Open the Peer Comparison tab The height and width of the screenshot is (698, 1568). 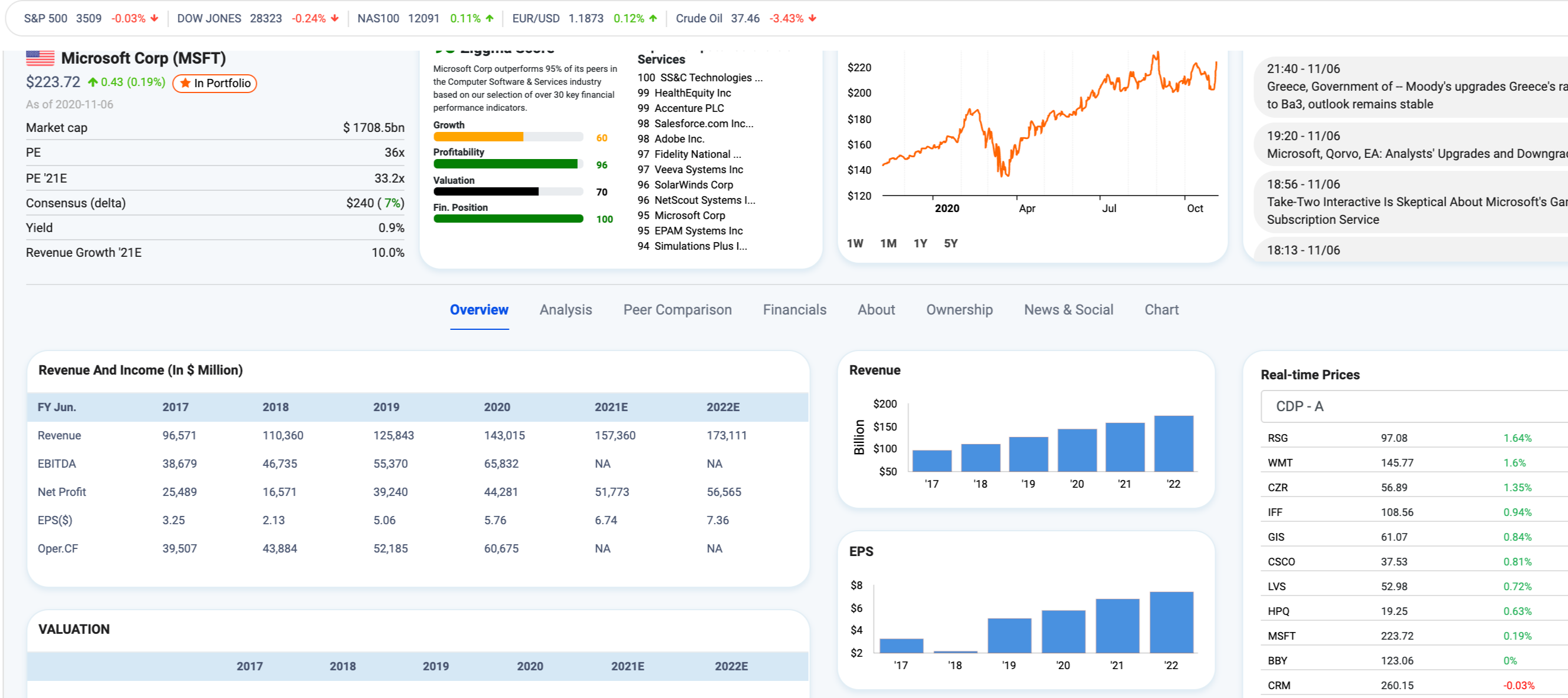[x=677, y=310]
